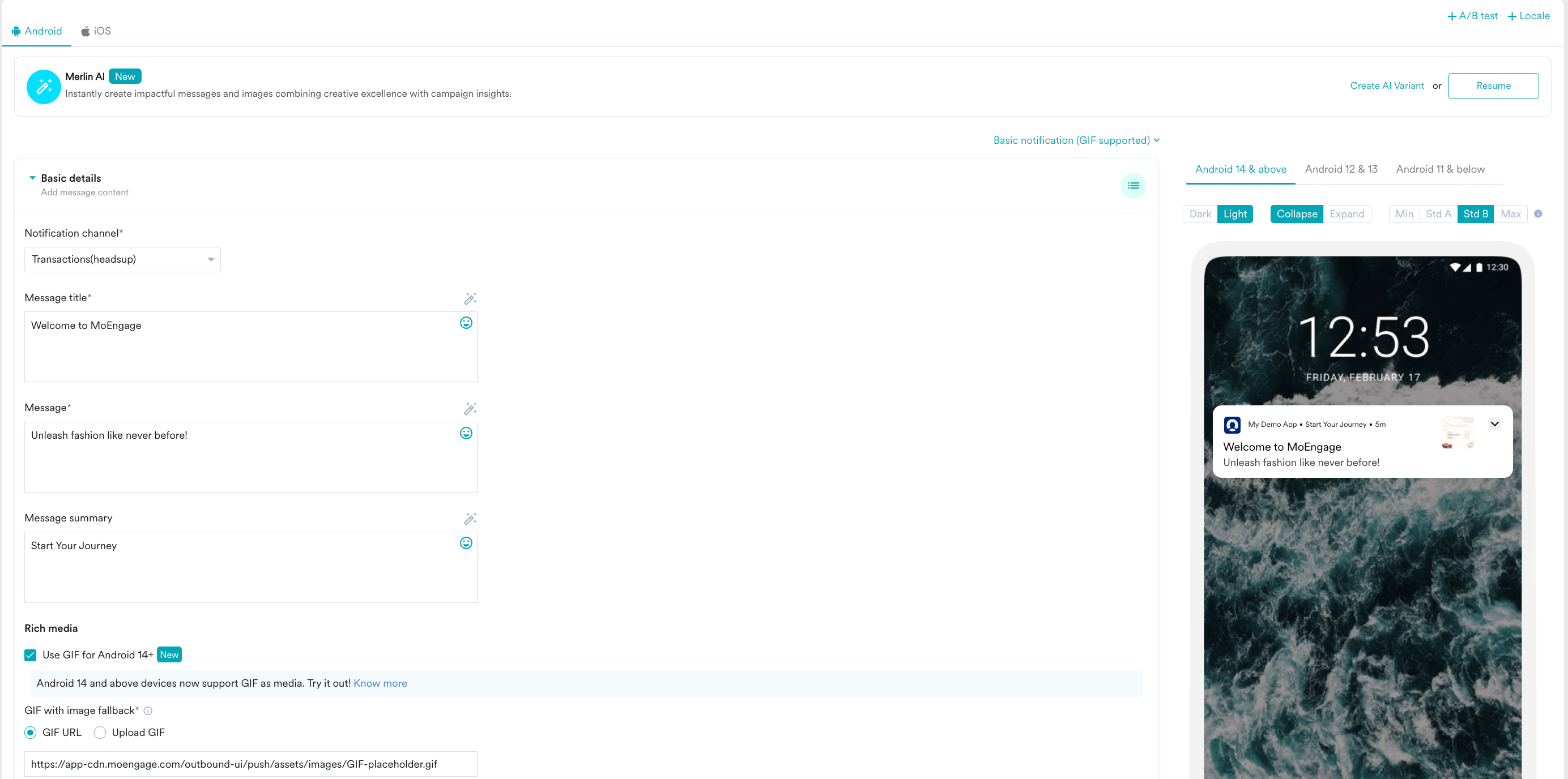Click the Merlin AI wand icon for Message title
1568x779 pixels.
click(470, 298)
